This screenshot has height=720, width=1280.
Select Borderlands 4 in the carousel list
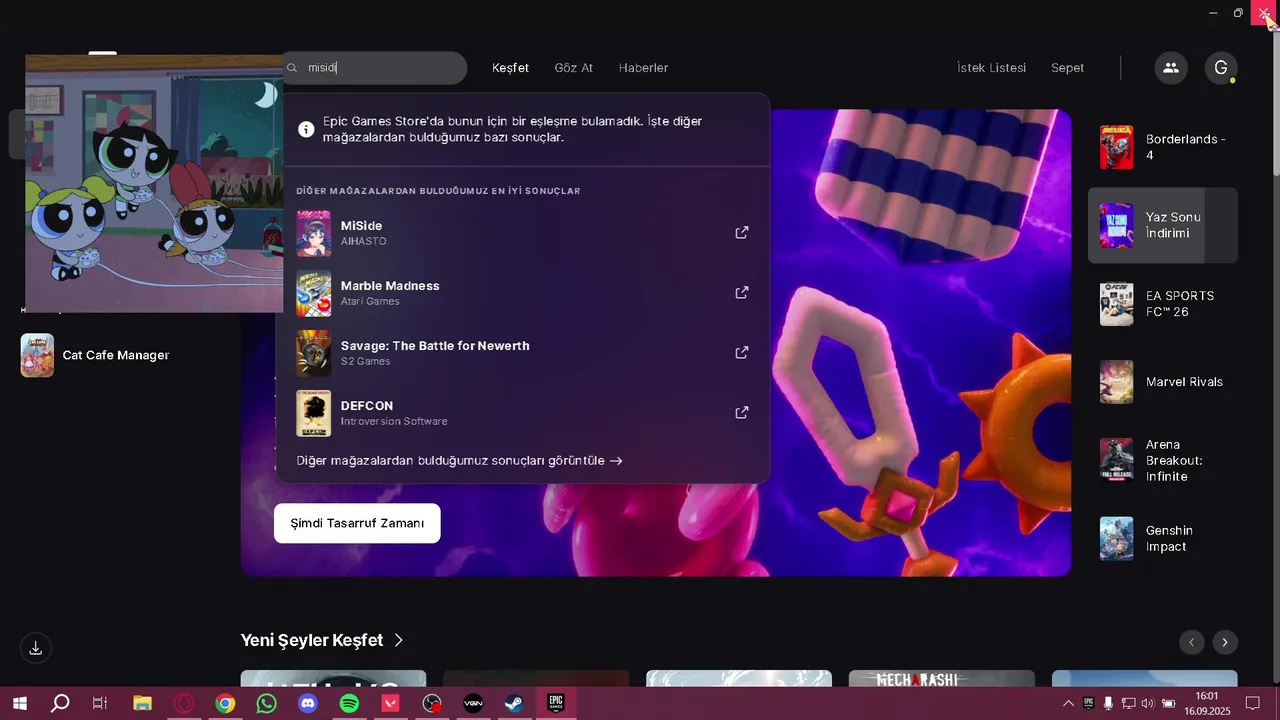[1163, 147]
